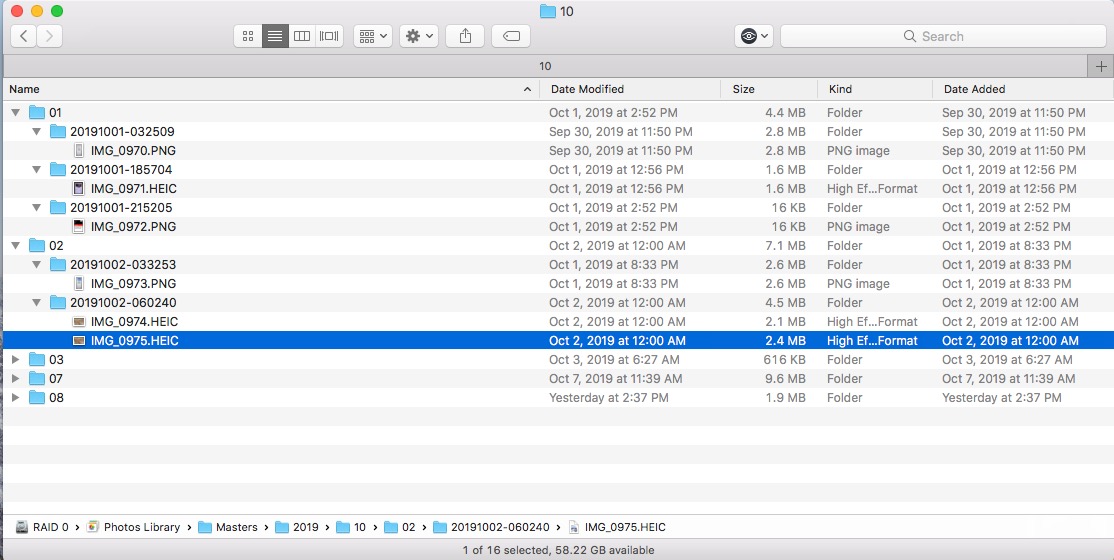The image size is (1114, 560).
Task: Select folder 01 icon in list
Action: pyautogui.click(x=37, y=112)
